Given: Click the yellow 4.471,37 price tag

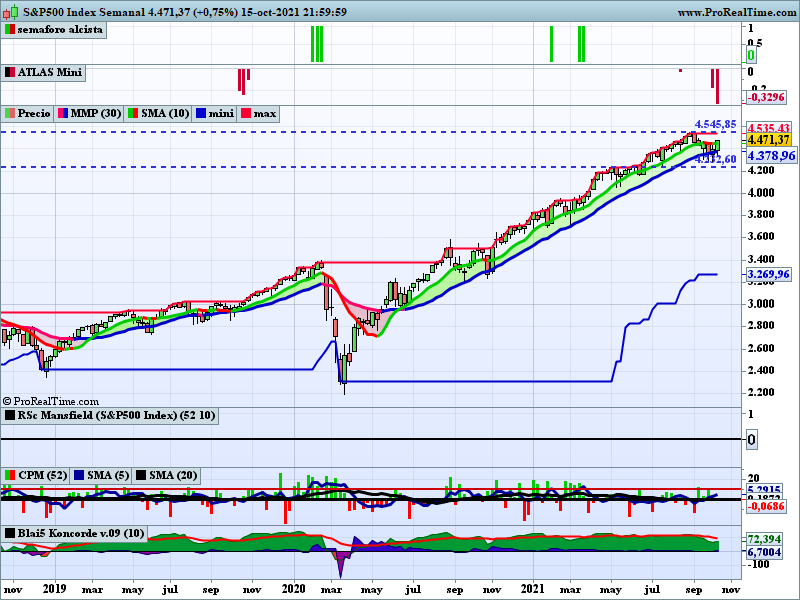Looking at the screenshot, I should pyautogui.click(x=768, y=140).
